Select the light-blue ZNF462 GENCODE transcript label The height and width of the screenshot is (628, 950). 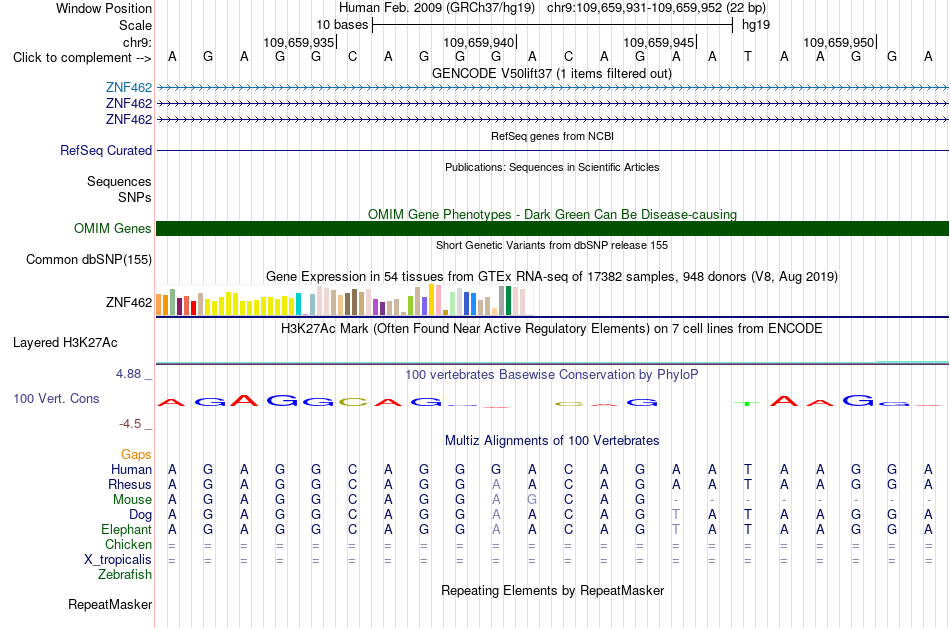128,87
